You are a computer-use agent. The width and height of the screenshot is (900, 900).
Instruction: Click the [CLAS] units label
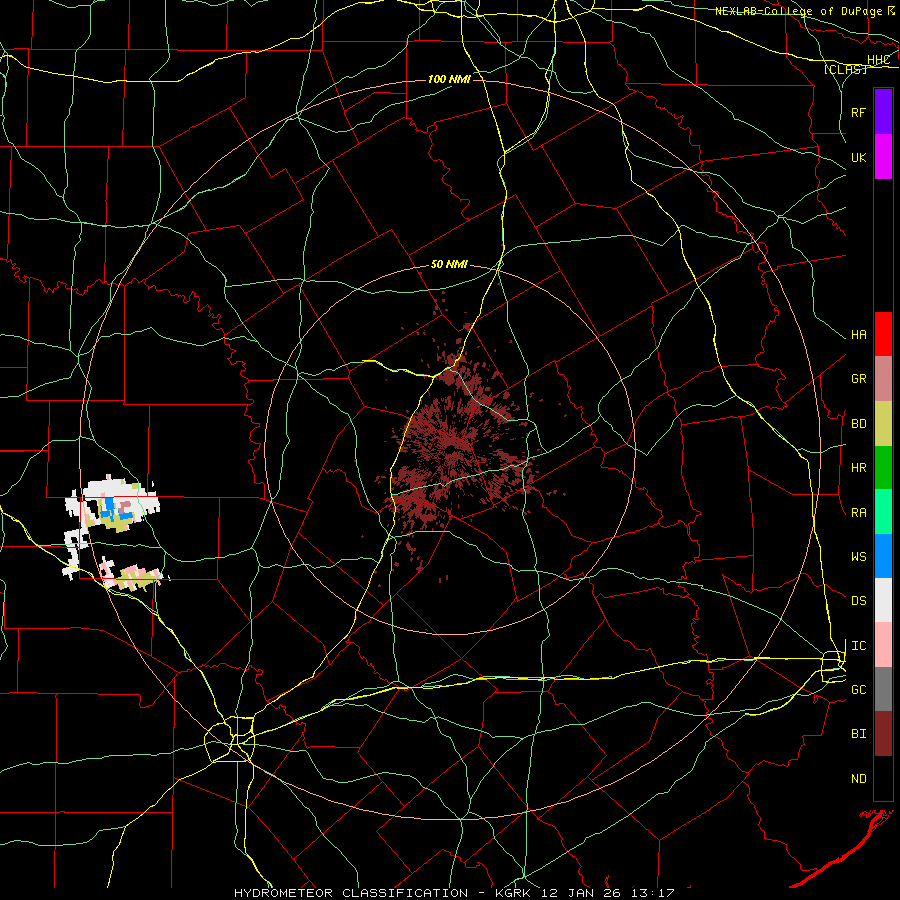(x=845, y=69)
